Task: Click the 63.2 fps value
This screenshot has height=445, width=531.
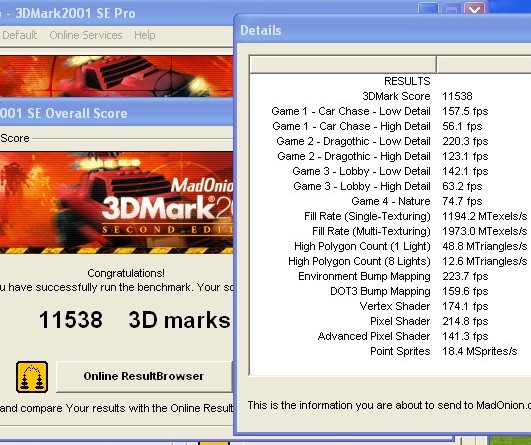Action: (462, 186)
